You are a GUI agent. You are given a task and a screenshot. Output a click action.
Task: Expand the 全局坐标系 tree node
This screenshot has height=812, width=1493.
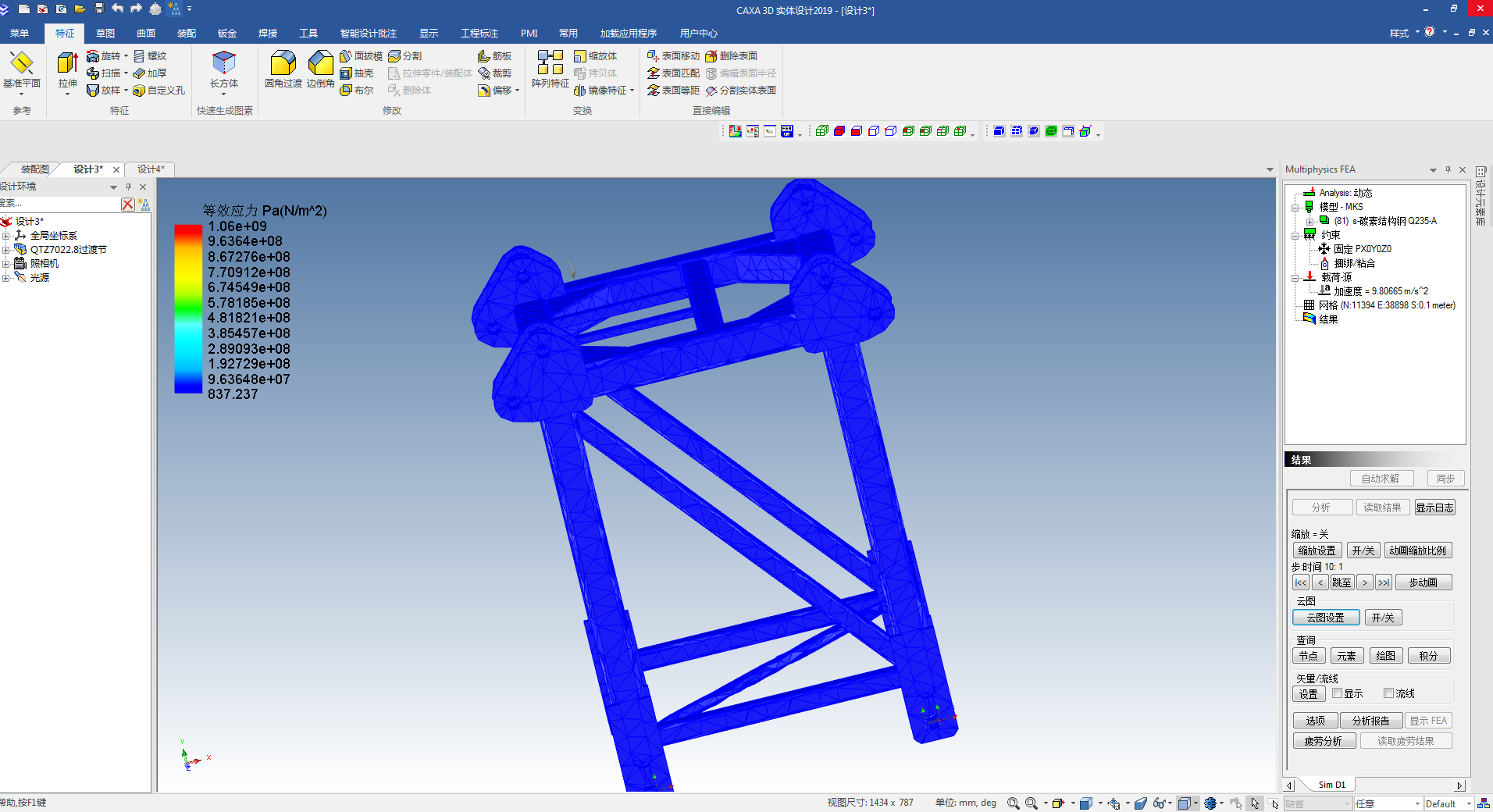[6, 236]
